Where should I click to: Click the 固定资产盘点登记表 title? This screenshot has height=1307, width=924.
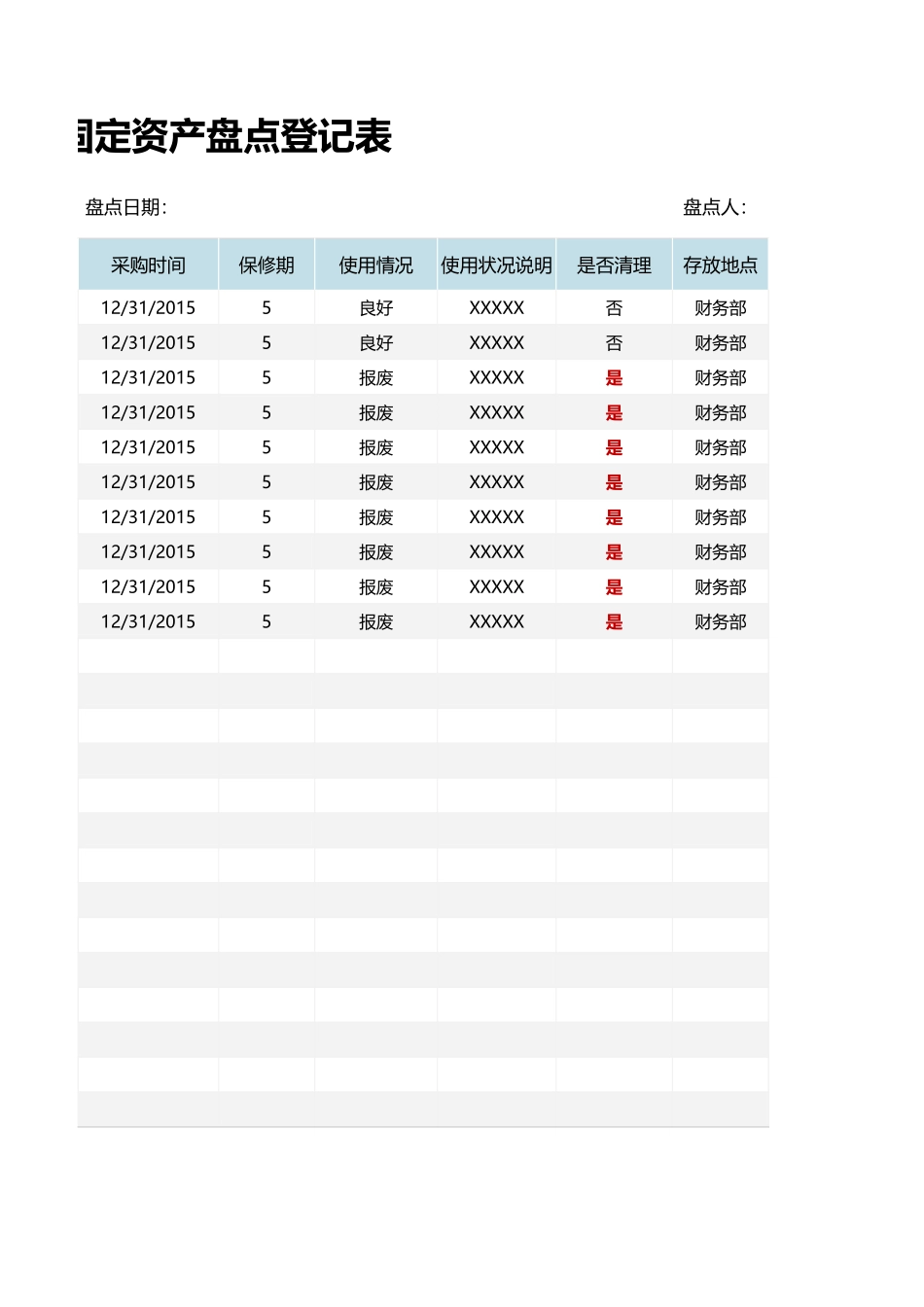click(x=234, y=137)
